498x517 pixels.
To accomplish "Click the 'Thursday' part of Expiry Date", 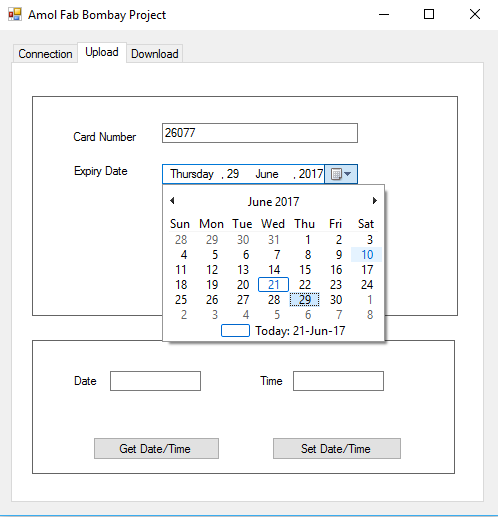I will click(192, 174).
